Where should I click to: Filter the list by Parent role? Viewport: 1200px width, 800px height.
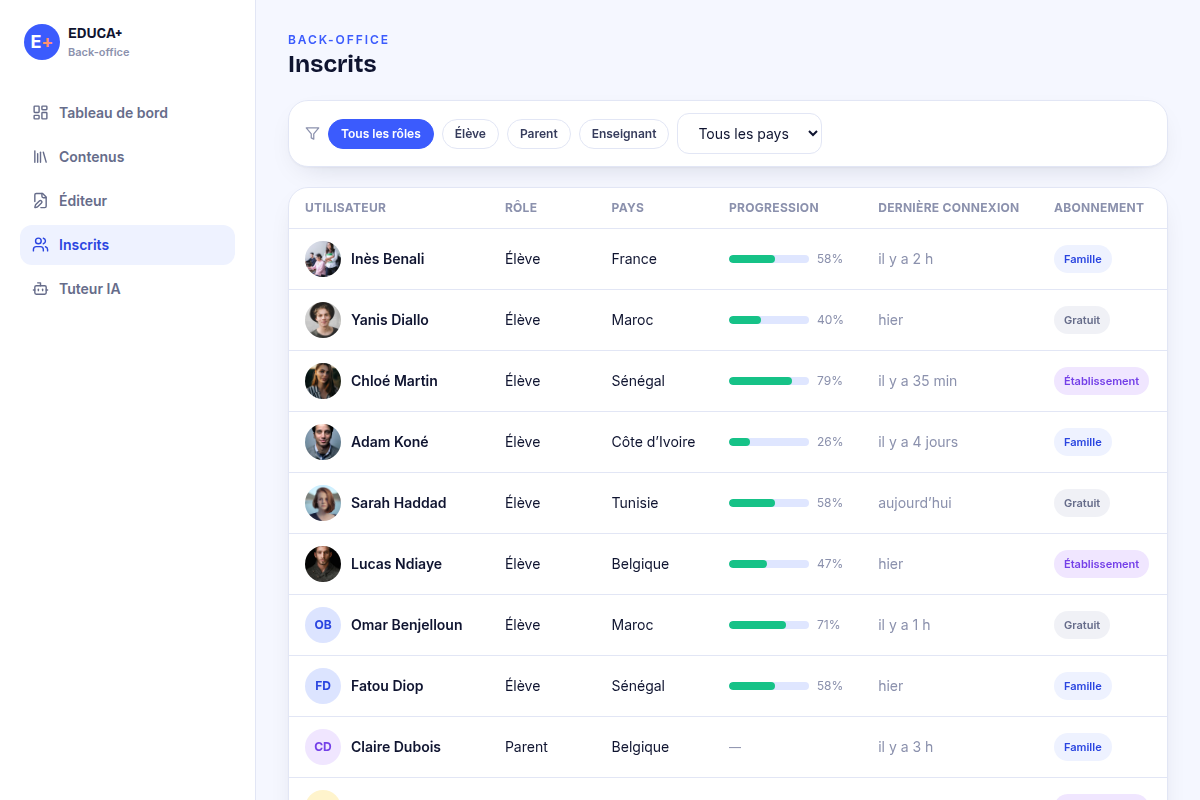point(539,134)
